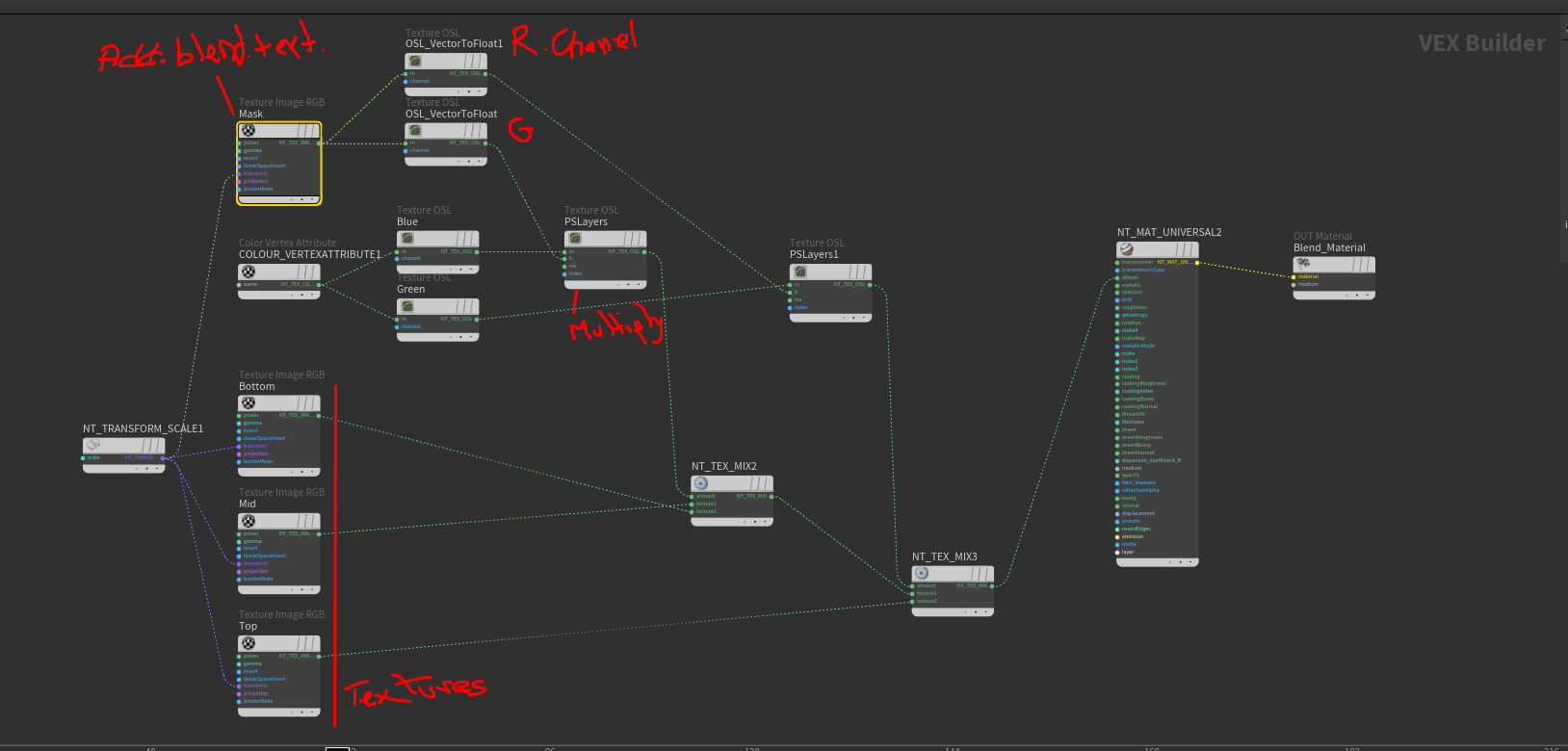This screenshot has width=1568, height=751.
Task: Click the amount input connector on NT_TEX_MIX3
Action: pos(912,585)
